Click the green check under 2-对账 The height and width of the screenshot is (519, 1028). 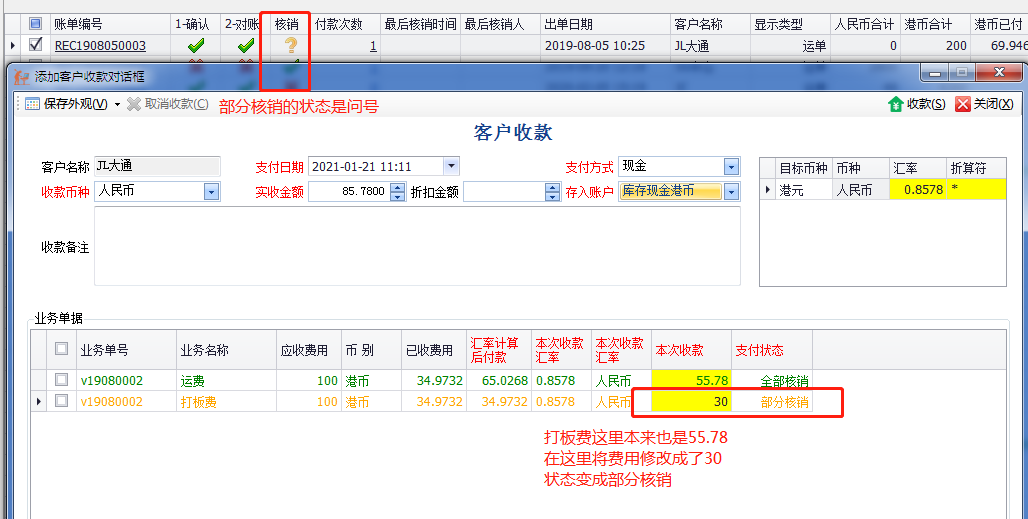point(246,45)
